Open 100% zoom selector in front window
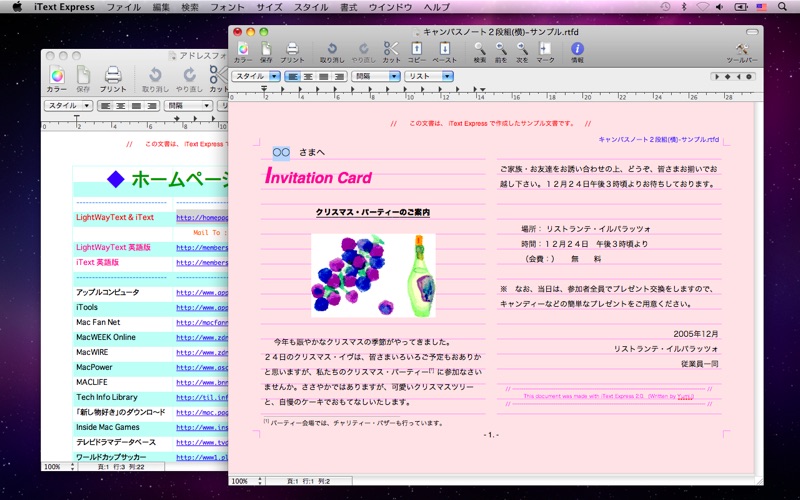 coord(247,481)
